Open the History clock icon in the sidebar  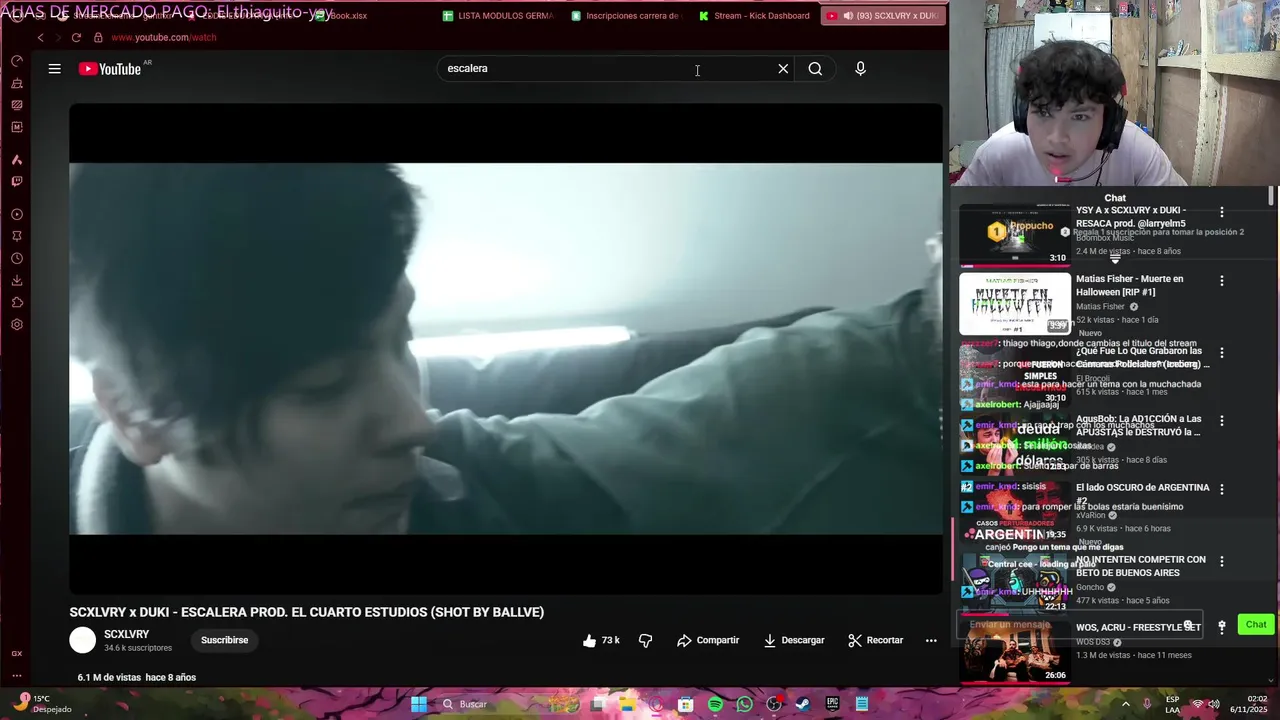point(17,258)
